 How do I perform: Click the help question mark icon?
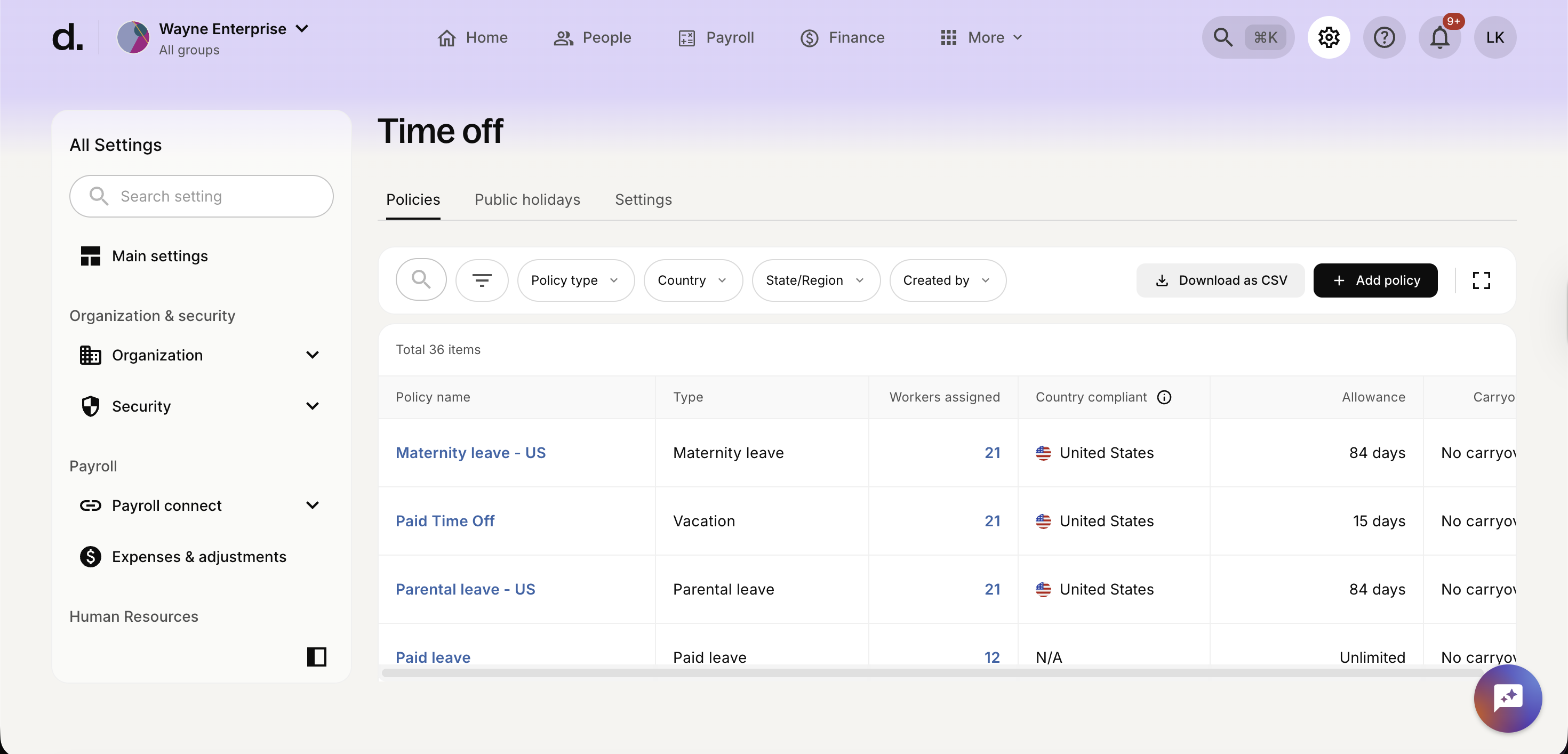pyautogui.click(x=1383, y=38)
